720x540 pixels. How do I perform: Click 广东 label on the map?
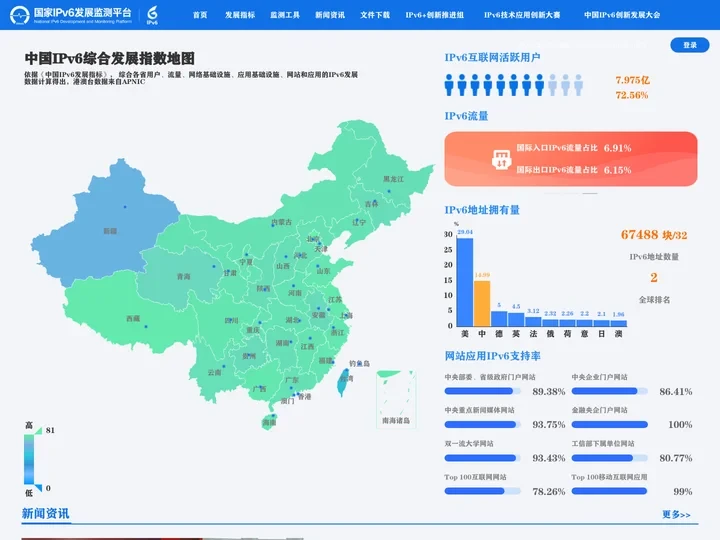click(x=292, y=380)
